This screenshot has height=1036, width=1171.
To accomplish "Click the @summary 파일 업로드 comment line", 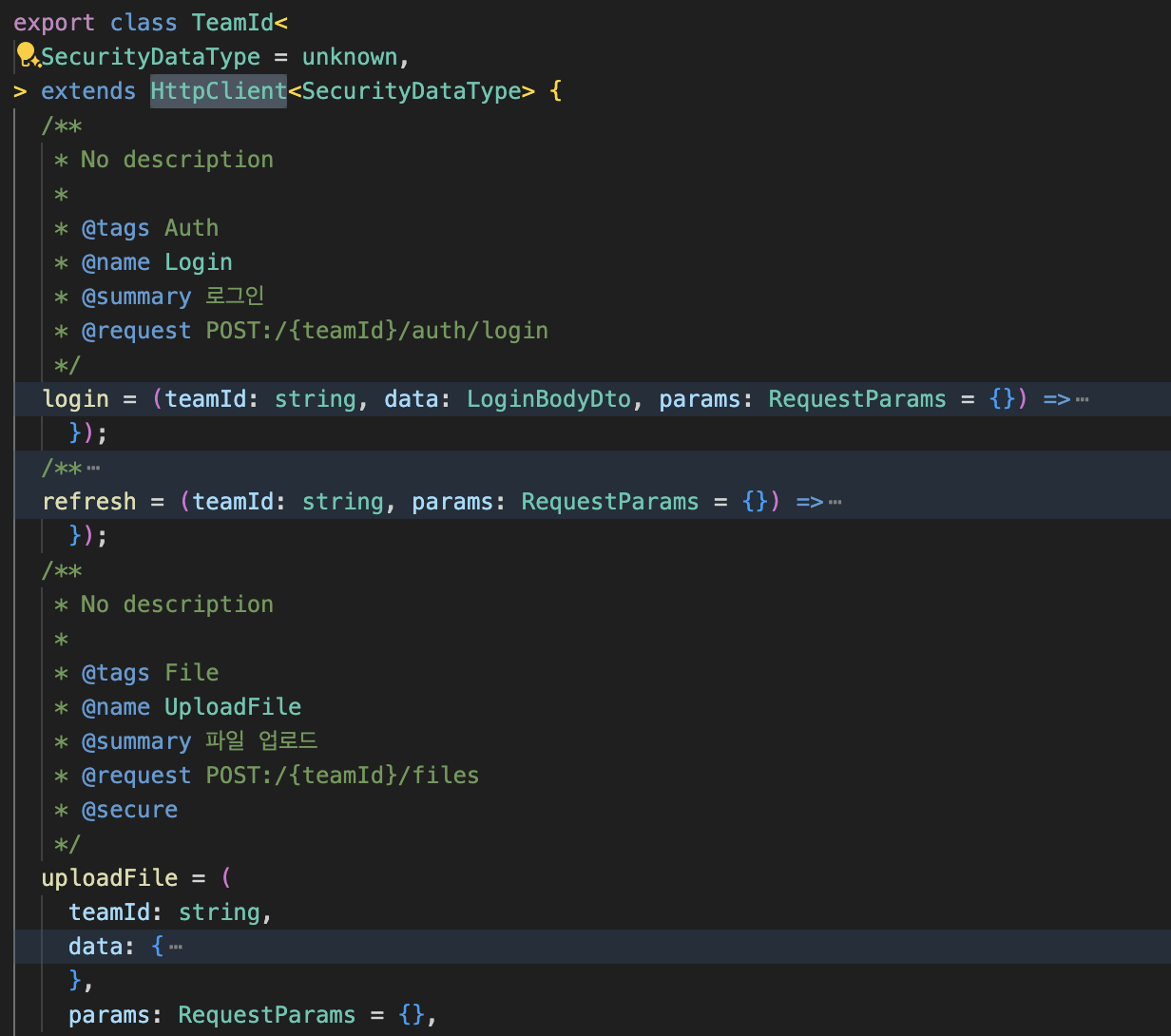I will pos(186,741).
